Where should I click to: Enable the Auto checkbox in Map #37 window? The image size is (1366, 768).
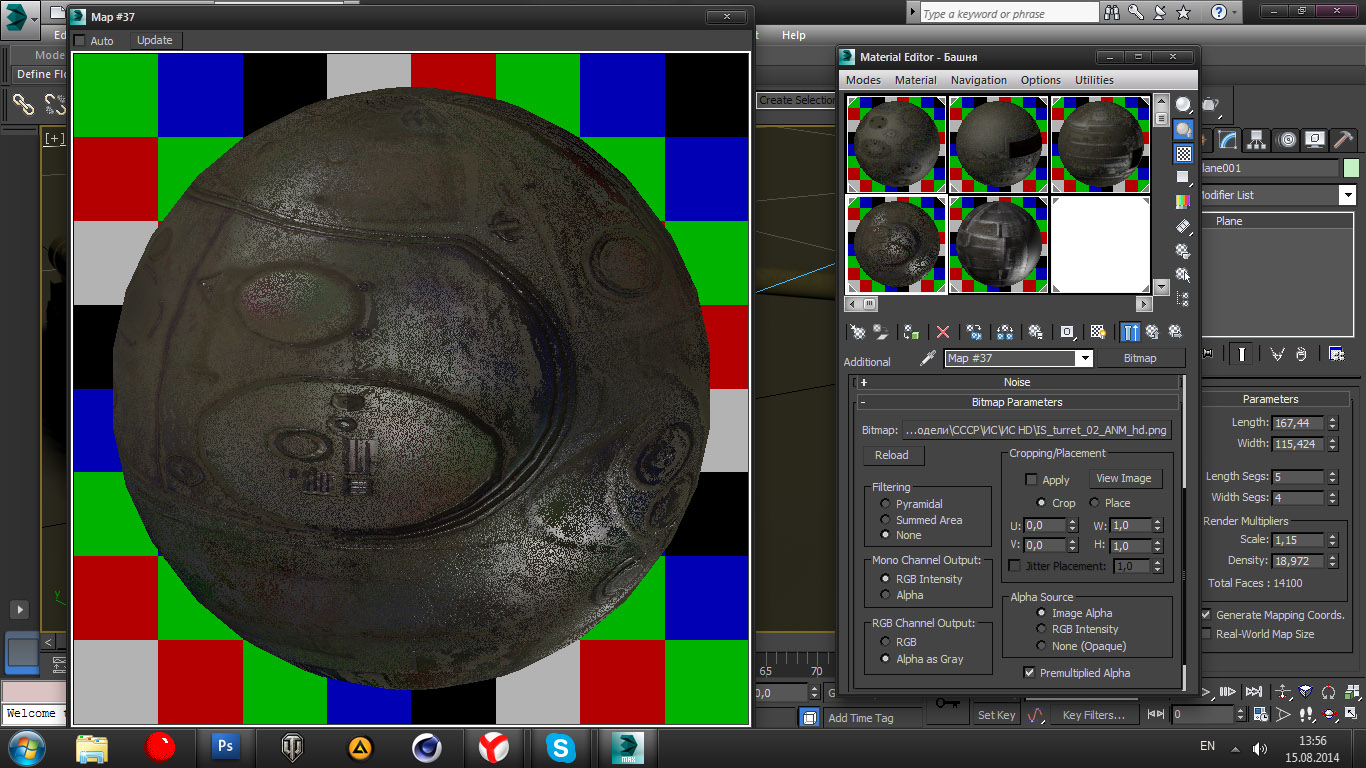(x=80, y=41)
